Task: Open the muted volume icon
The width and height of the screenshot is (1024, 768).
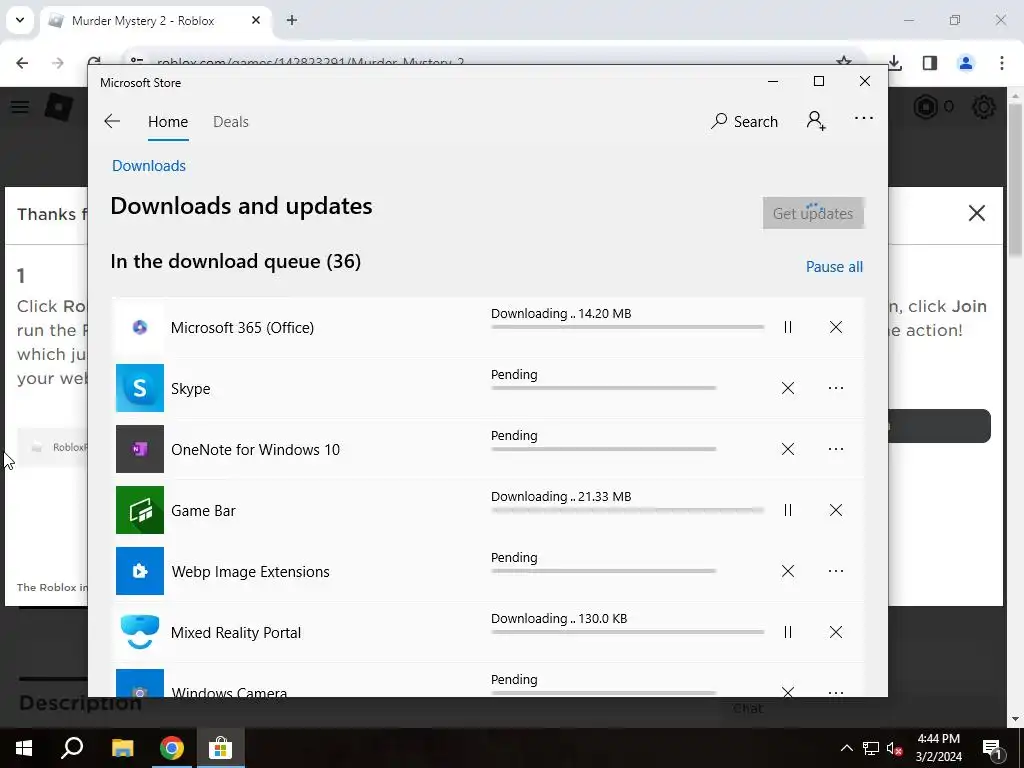Action: 894,748
